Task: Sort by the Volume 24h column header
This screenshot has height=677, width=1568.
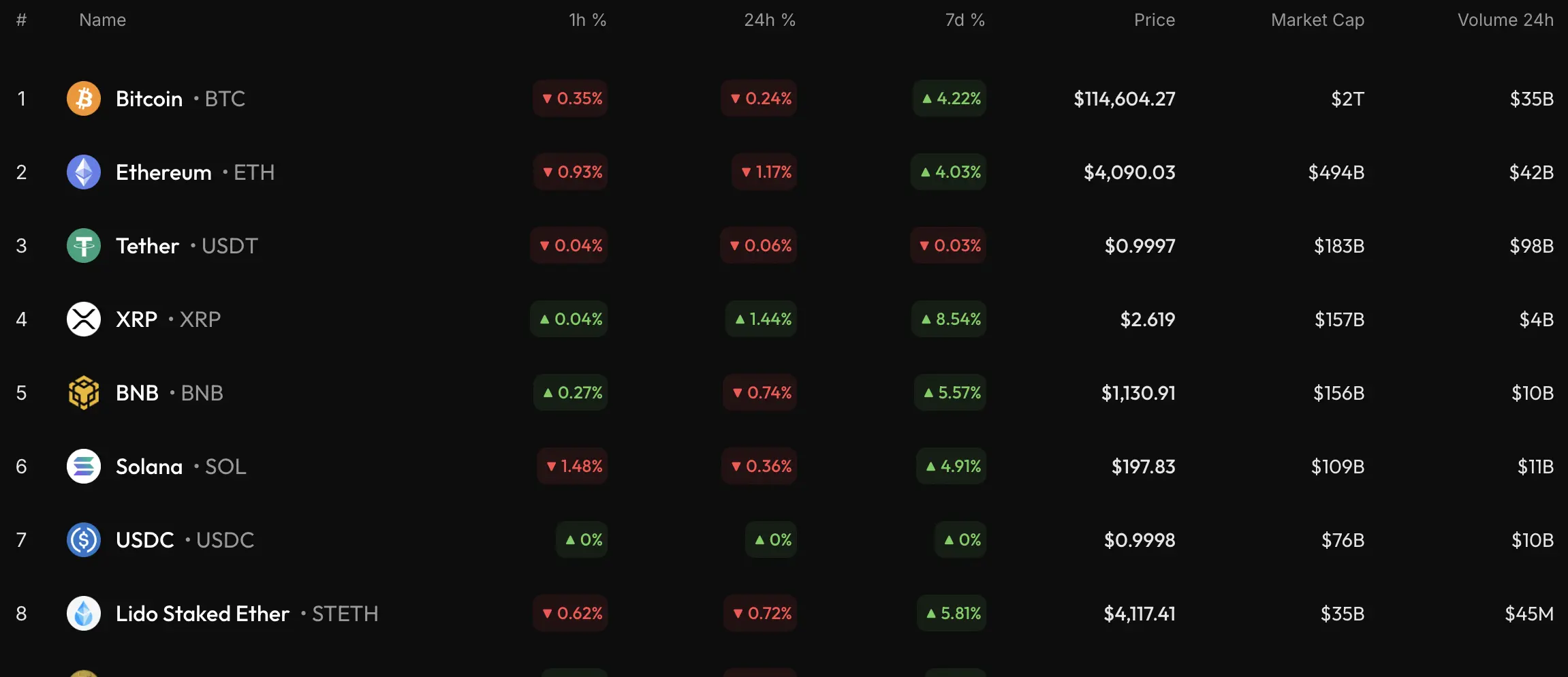Action: (1505, 20)
